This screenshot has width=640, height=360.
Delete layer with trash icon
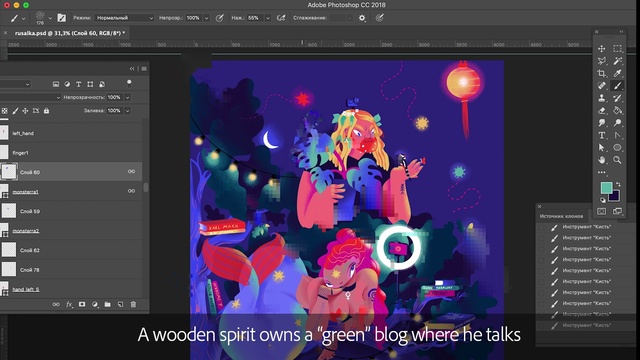click(133, 304)
